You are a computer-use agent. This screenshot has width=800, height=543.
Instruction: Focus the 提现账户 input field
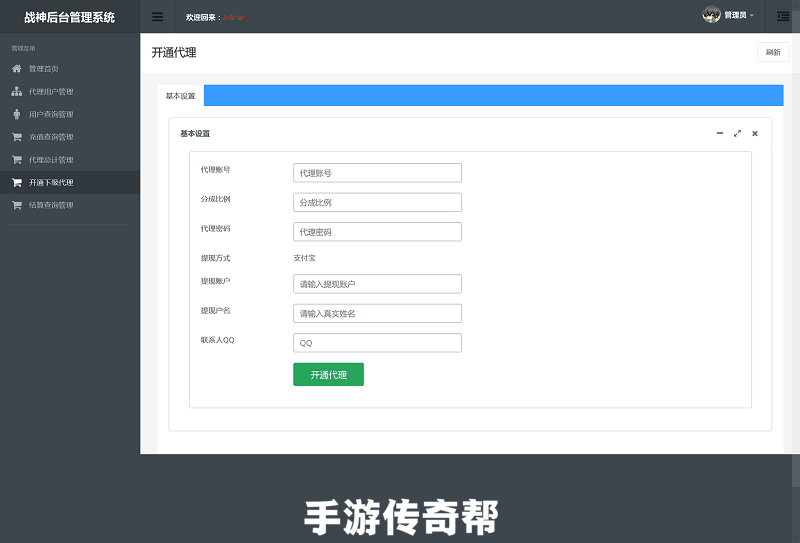(378, 284)
